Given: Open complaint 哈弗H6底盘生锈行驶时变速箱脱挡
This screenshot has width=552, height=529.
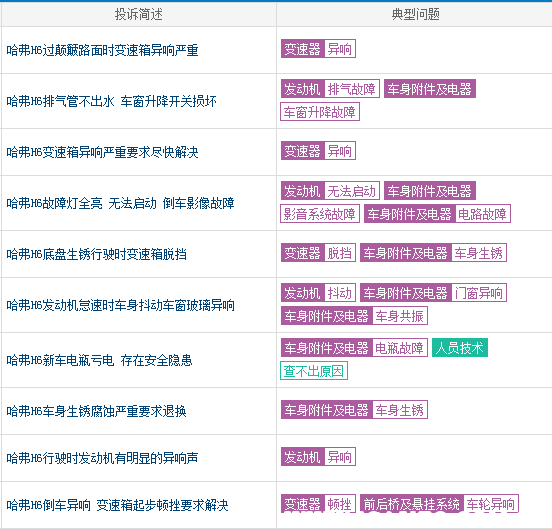Looking at the screenshot, I should pyautogui.click(x=96, y=254).
